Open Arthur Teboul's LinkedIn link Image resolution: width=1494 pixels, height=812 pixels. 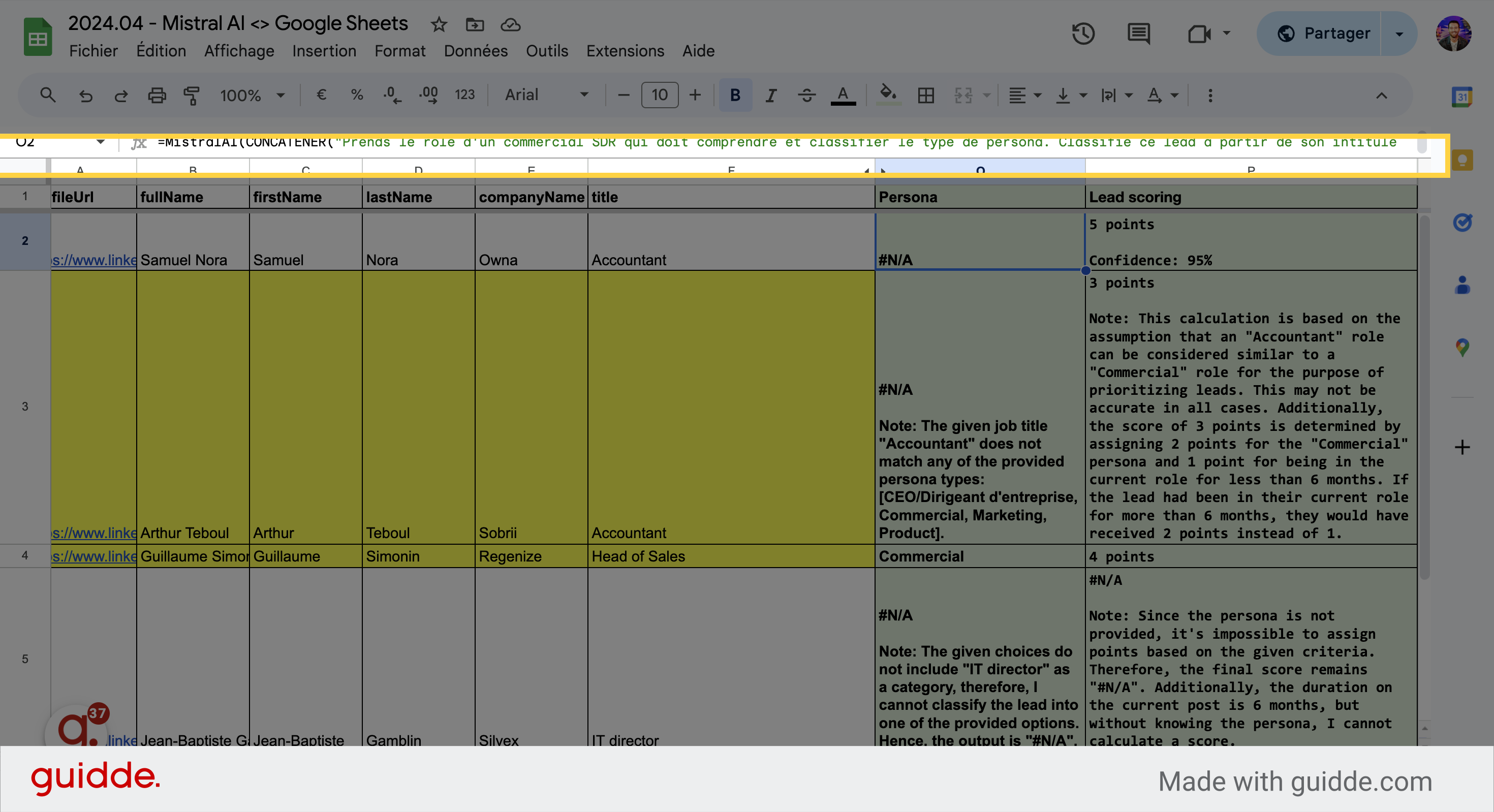[95, 533]
